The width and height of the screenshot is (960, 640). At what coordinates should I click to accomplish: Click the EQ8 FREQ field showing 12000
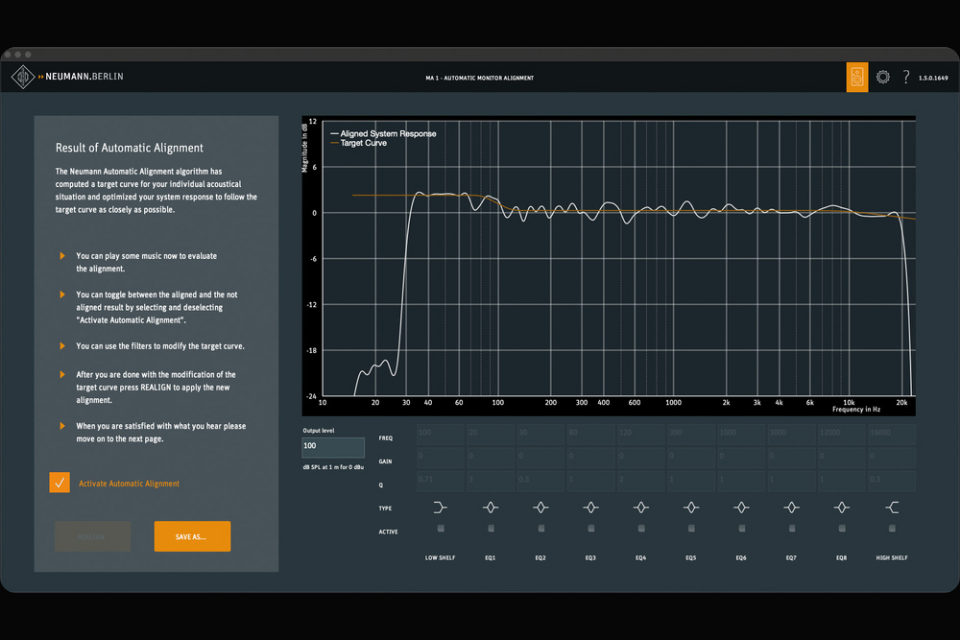click(842, 433)
